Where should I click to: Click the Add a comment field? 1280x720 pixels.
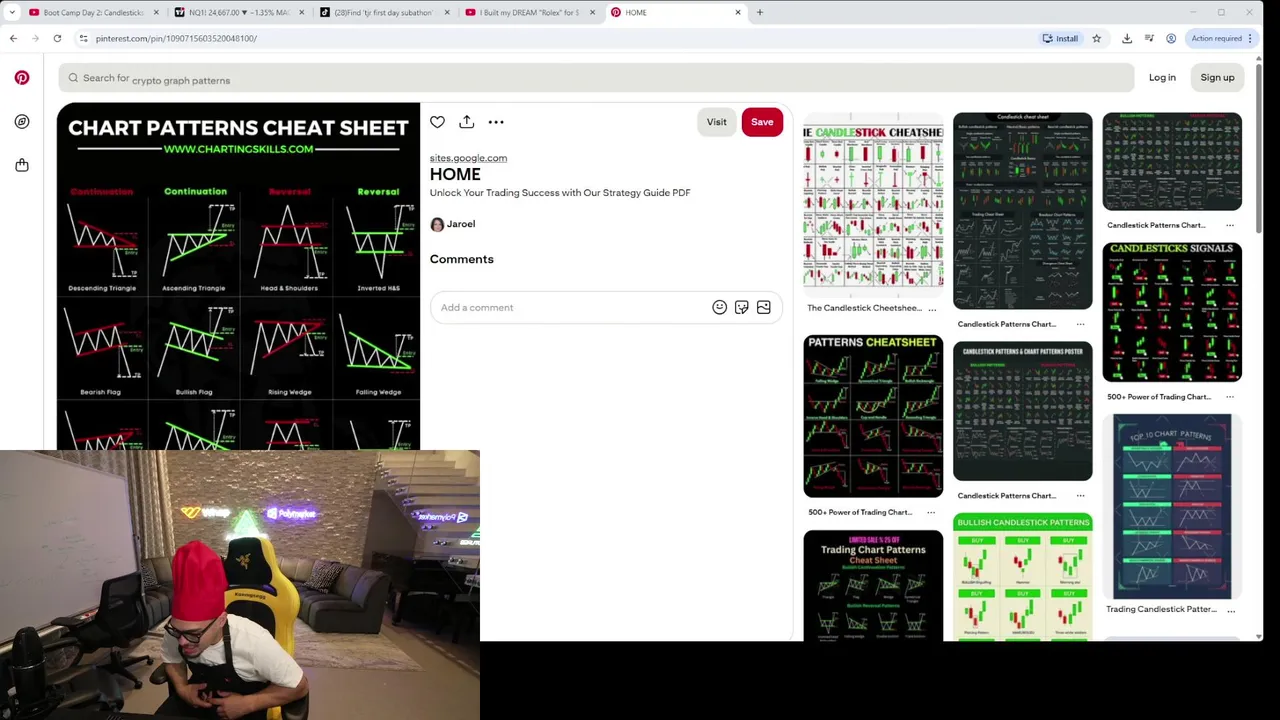pyautogui.click(x=572, y=307)
